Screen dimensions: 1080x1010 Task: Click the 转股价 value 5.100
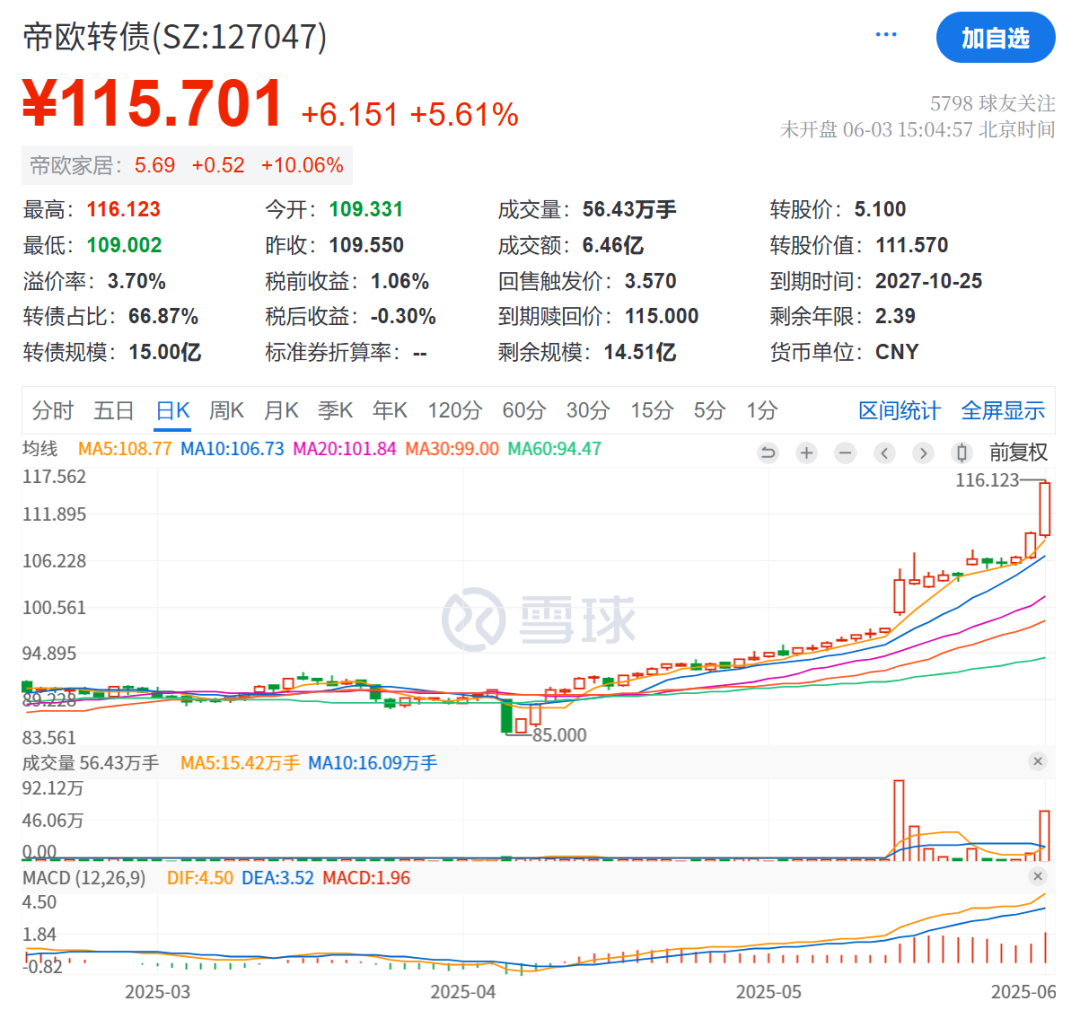tap(880, 209)
